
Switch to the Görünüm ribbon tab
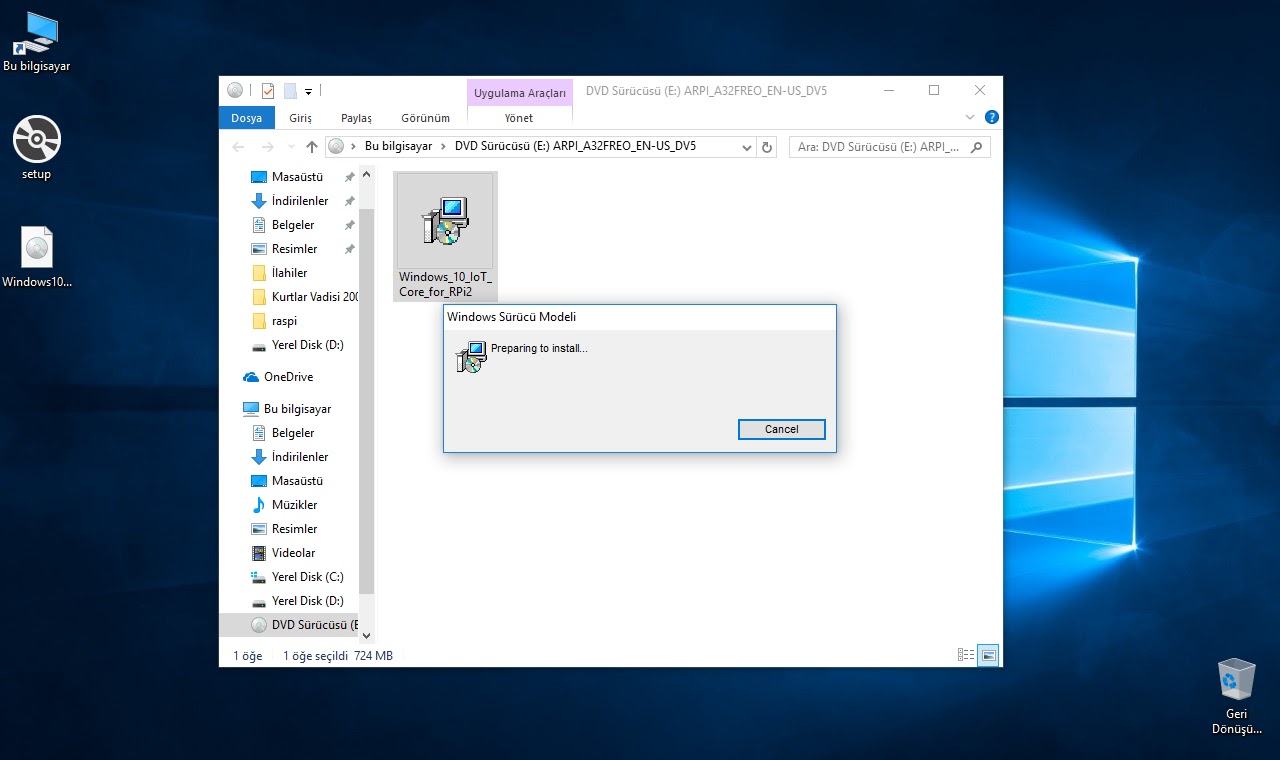425,118
